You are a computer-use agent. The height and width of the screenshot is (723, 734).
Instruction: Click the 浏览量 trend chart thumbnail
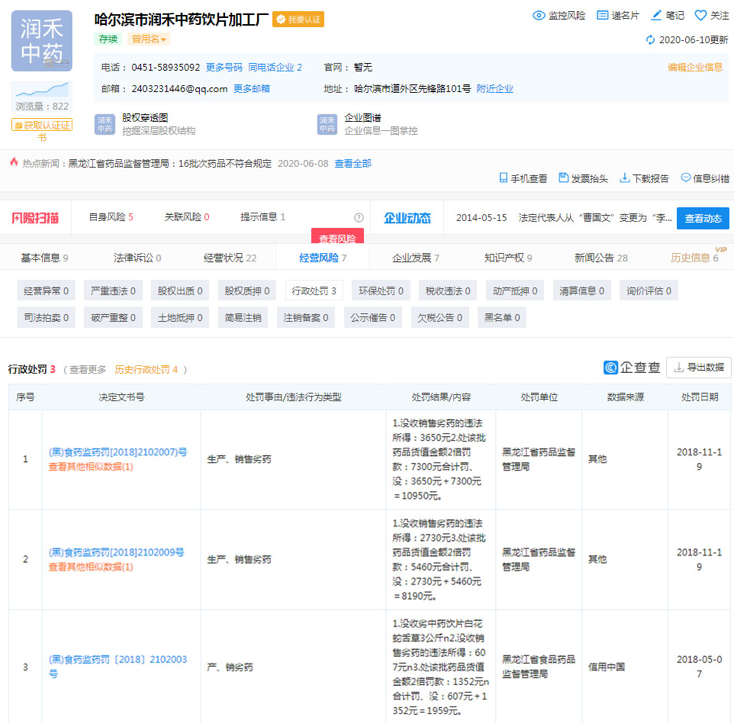(42, 90)
